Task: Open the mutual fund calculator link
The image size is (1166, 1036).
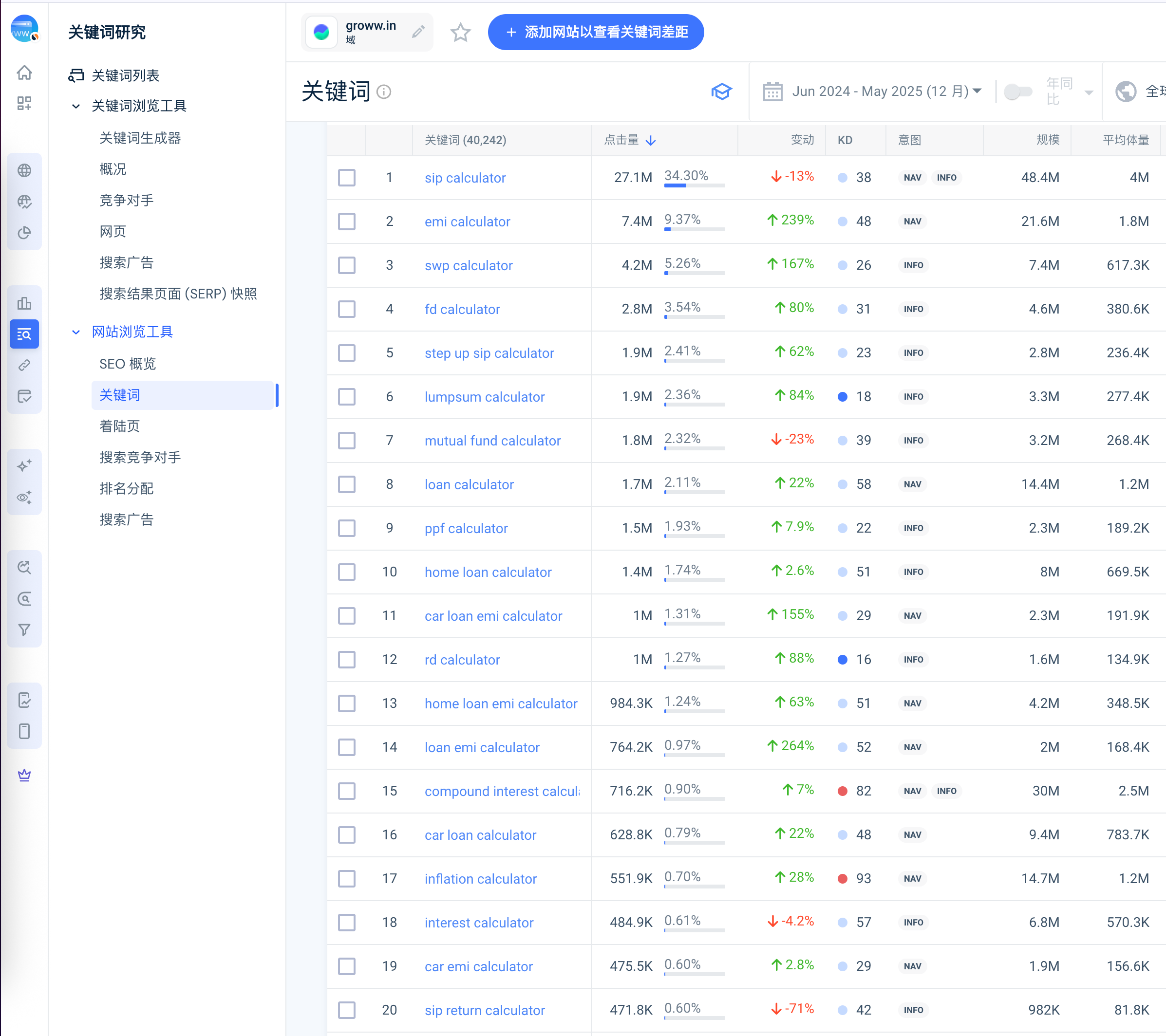Action: 492,440
